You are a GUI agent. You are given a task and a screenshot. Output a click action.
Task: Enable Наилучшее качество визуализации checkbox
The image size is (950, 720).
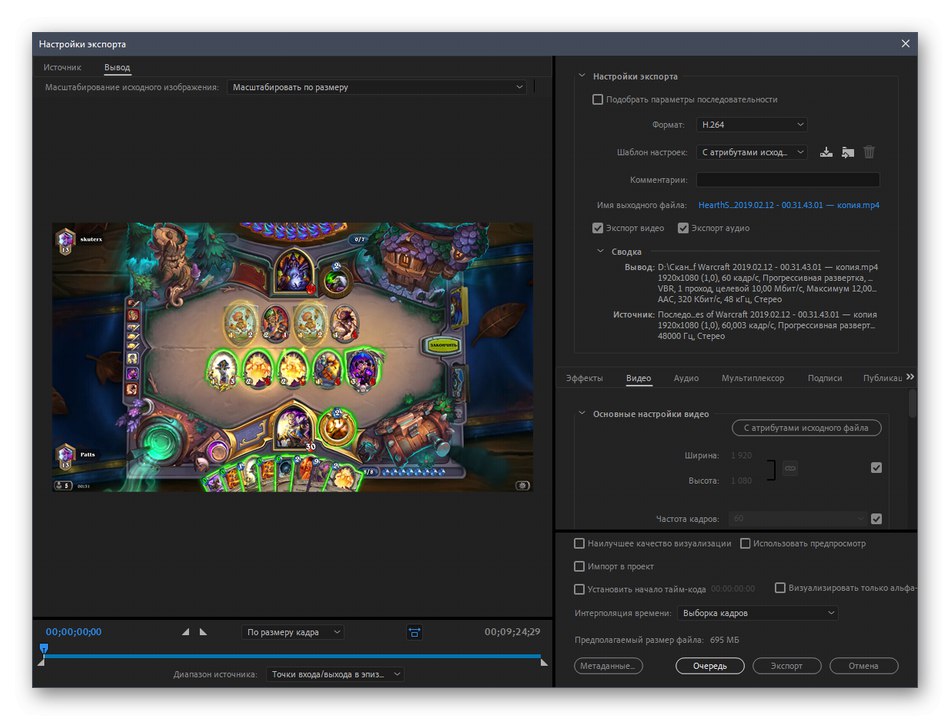click(580, 543)
